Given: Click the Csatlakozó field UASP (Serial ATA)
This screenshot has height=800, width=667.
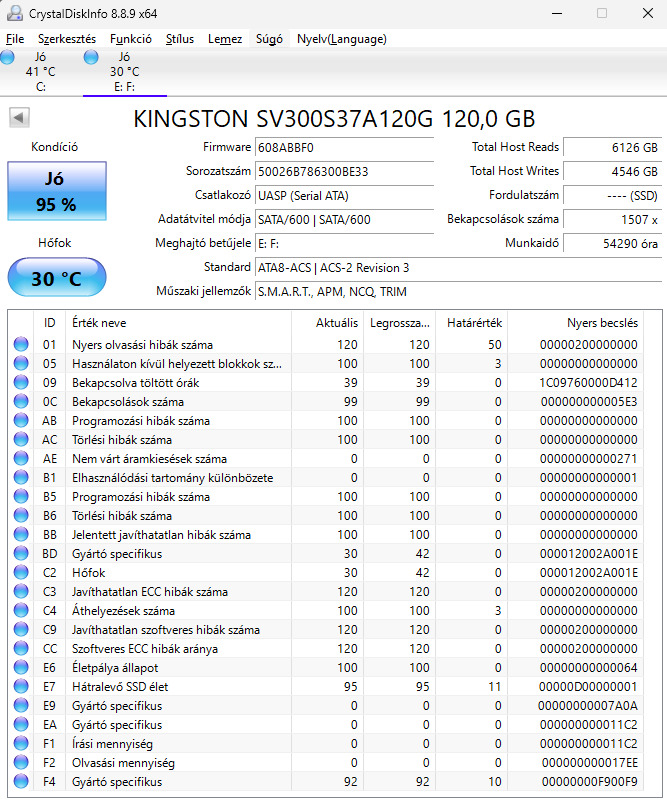Looking at the screenshot, I should 344,195.
